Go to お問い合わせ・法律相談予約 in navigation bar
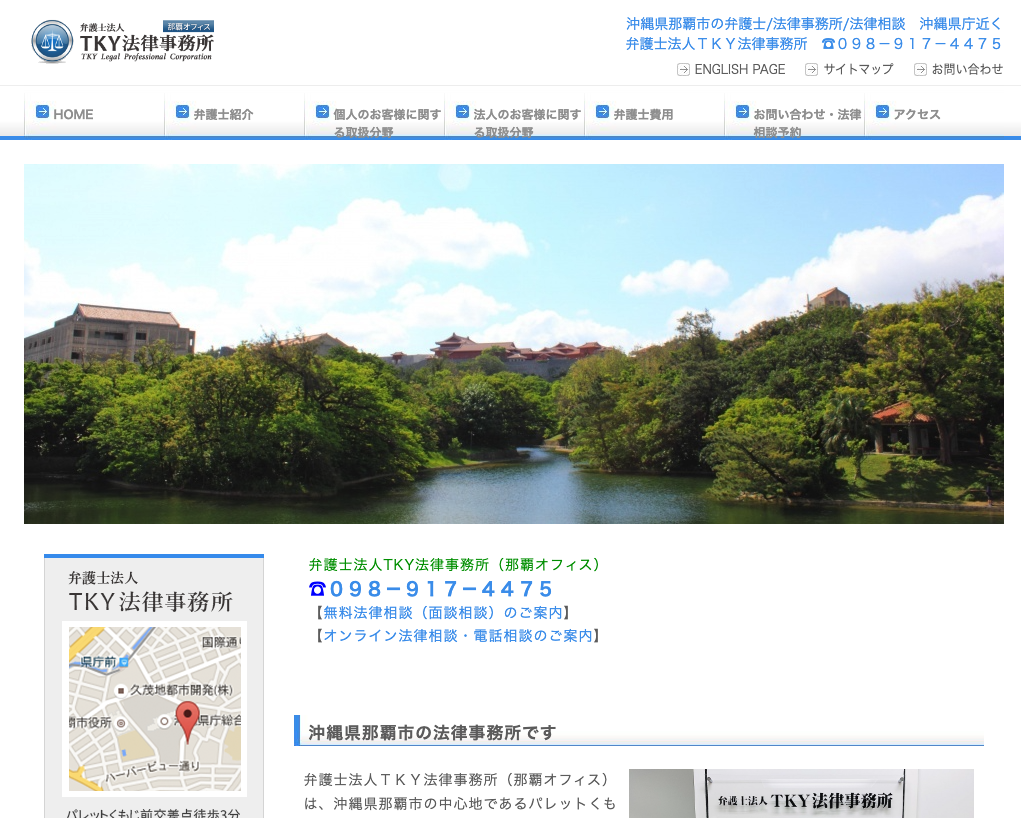Viewport: 1021px width, 818px height. [806, 122]
